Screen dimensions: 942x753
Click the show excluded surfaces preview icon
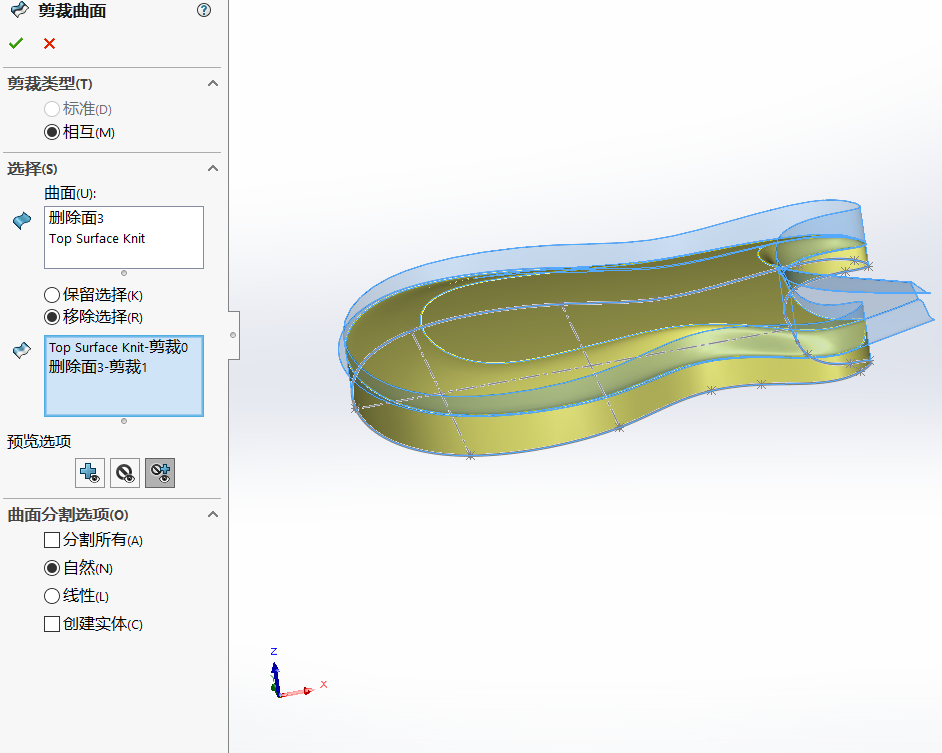(x=125, y=473)
